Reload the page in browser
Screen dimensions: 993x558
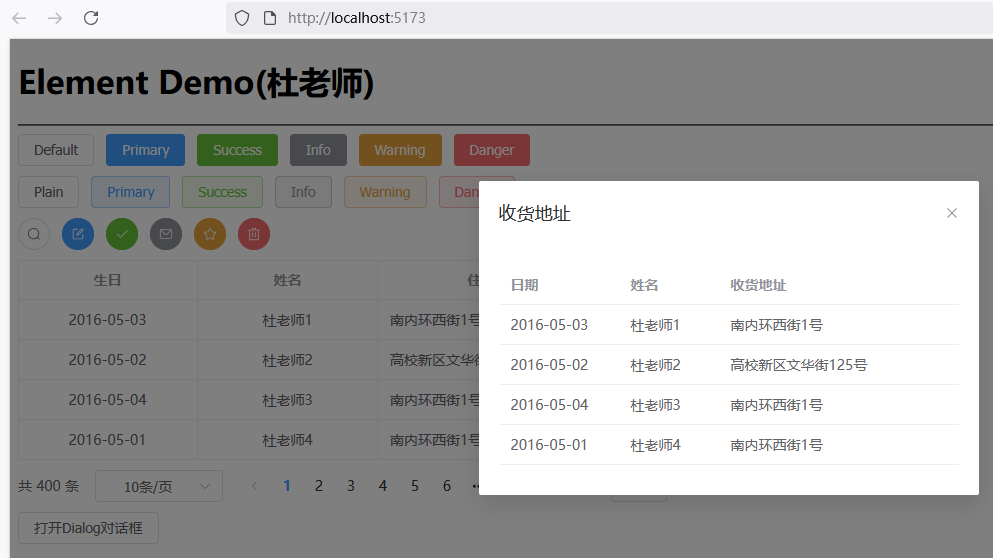coord(91,18)
